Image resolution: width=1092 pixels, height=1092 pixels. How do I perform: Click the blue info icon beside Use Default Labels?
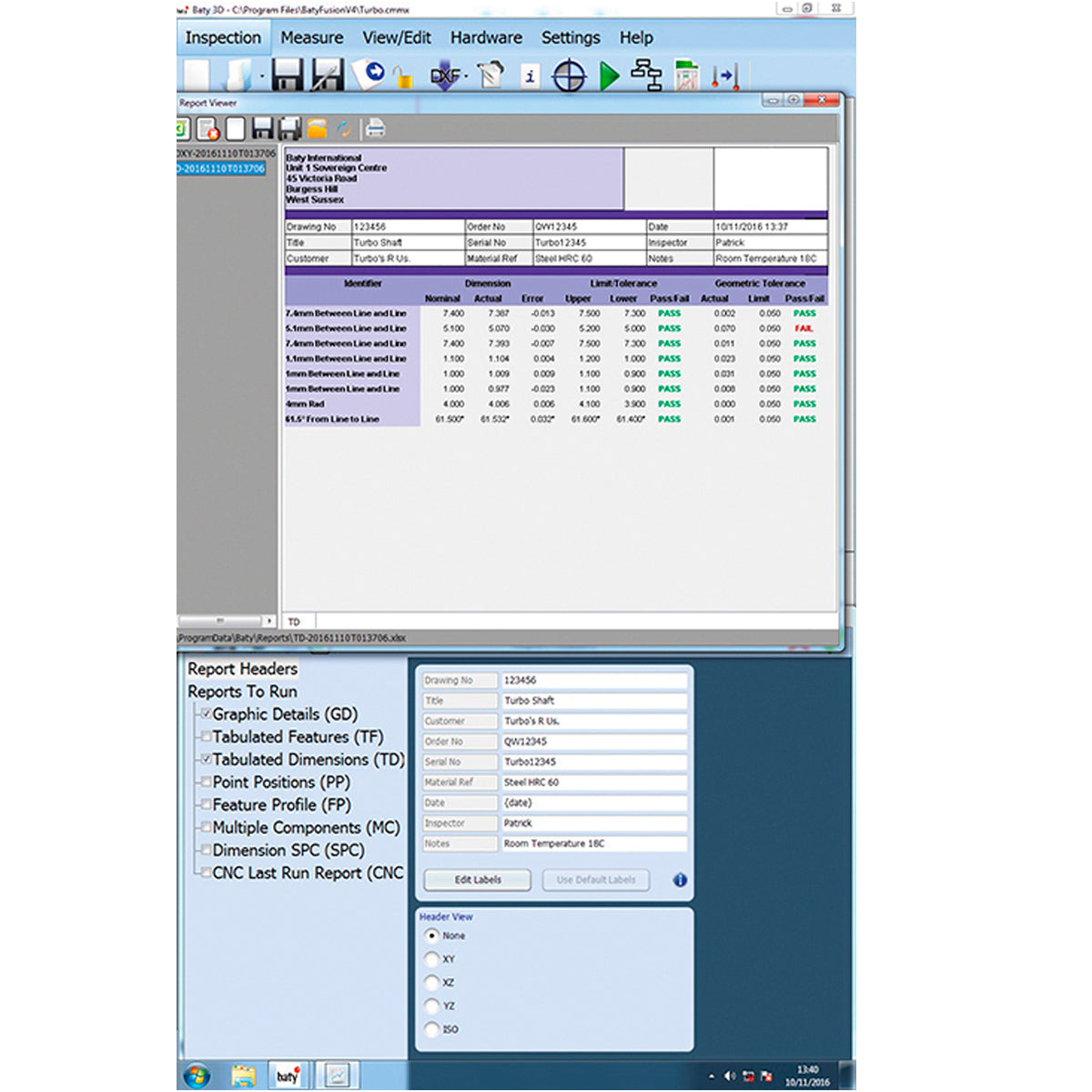click(680, 880)
